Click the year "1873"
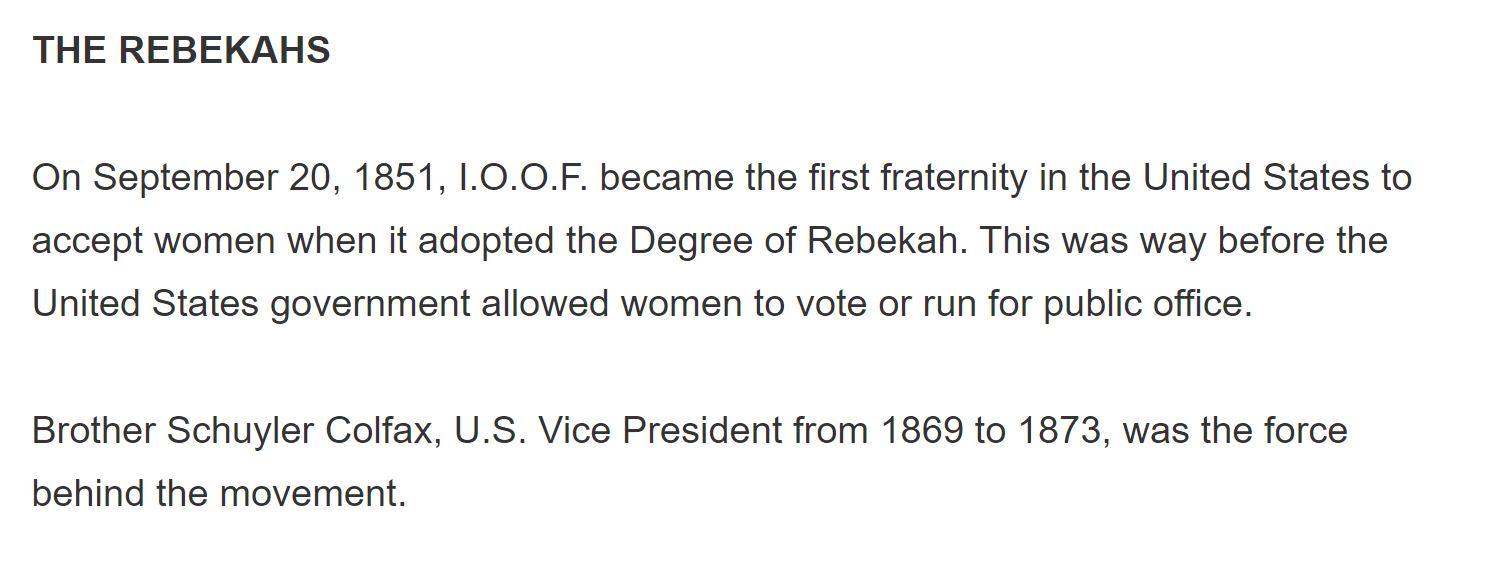Viewport: 1503px width, 561px height. tap(1060, 431)
